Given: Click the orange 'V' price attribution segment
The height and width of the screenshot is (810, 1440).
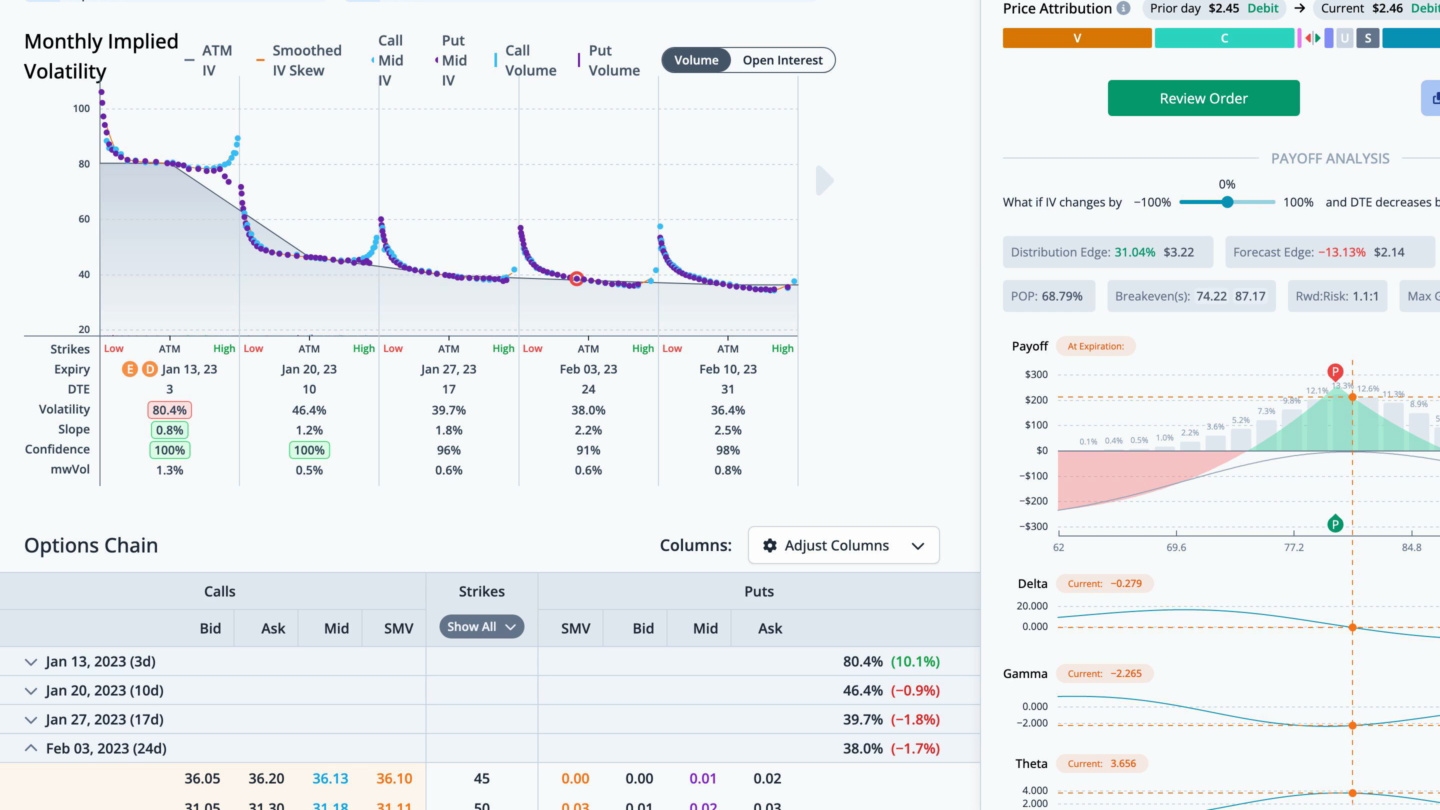Looking at the screenshot, I should [x=1077, y=38].
